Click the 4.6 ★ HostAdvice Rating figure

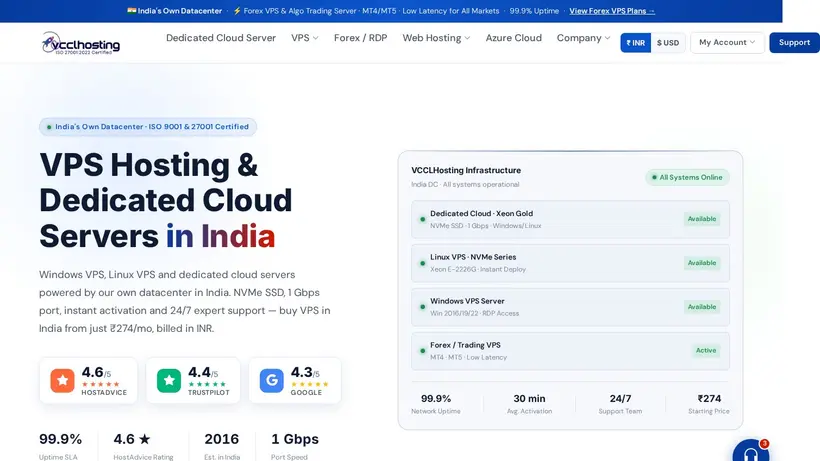pyautogui.click(x=143, y=446)
